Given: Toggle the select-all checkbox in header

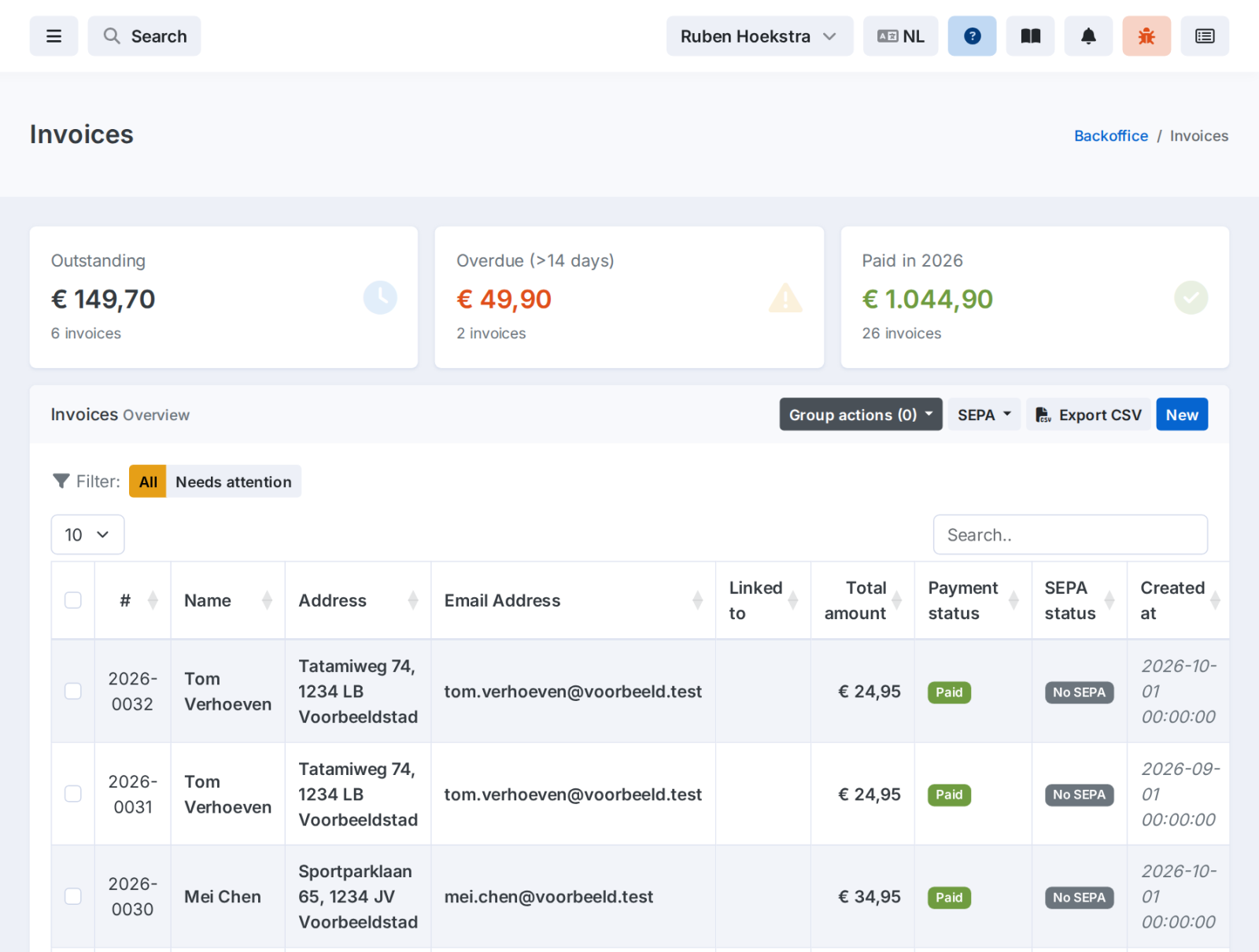Looking at the screenshot, I should coord(73,600).
